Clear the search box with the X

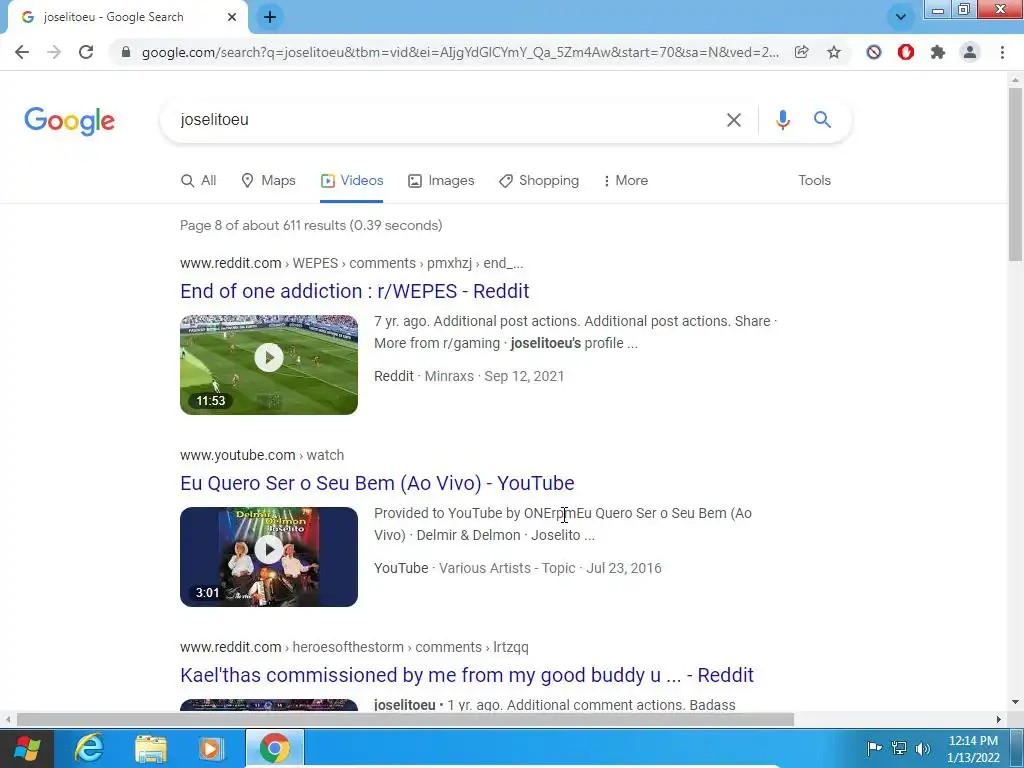pos(734,120)
